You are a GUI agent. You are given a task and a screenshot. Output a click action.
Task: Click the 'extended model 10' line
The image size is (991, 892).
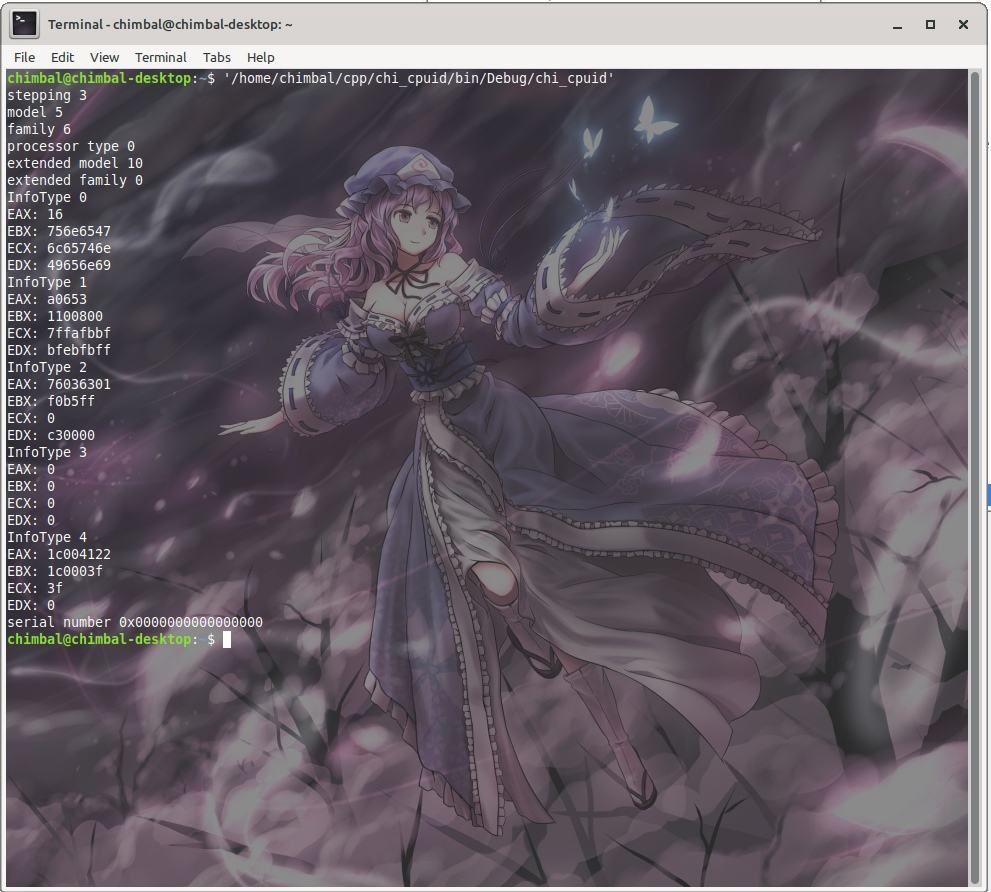coord(75,164)
